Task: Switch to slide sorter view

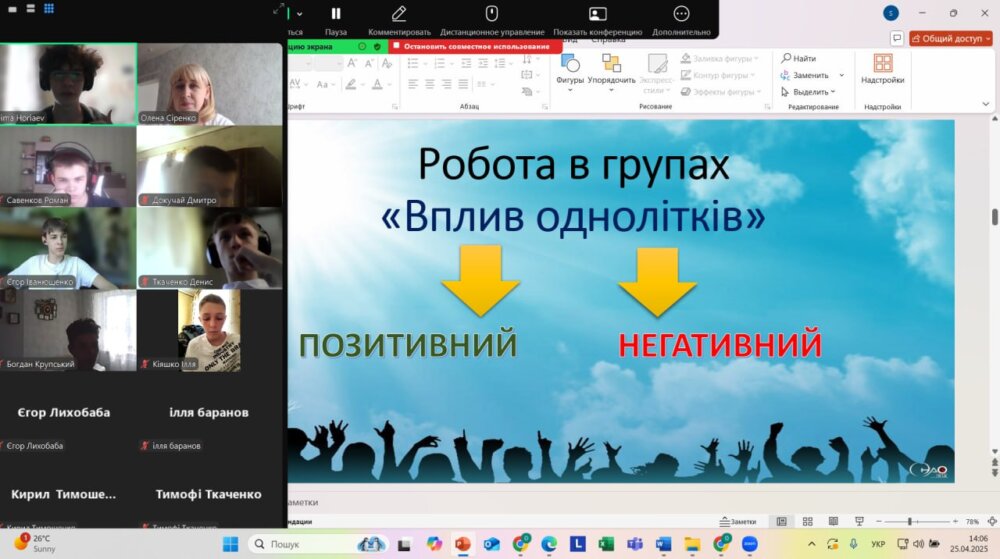Action: coord(807,521)
